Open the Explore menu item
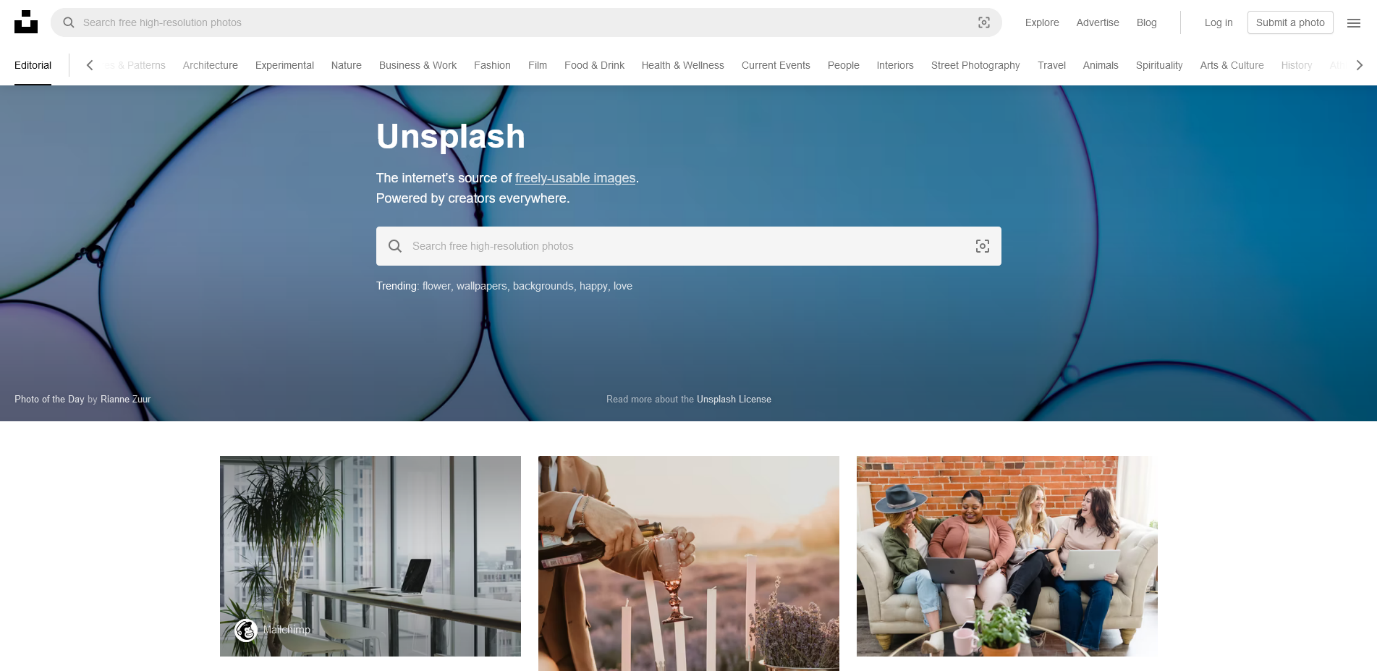Screen dimensions: 1377x671 click(x=1042, y=22)
